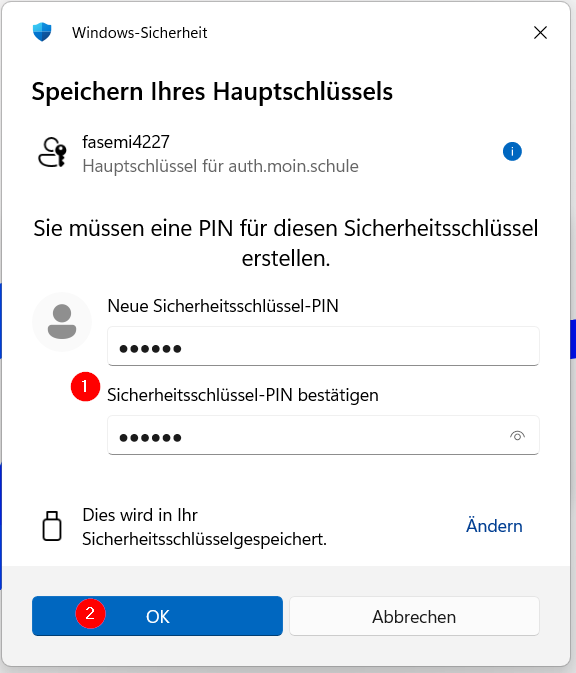Click the red number 2 marker
This screenshot has width=576, height=673.
coord(90,613)
